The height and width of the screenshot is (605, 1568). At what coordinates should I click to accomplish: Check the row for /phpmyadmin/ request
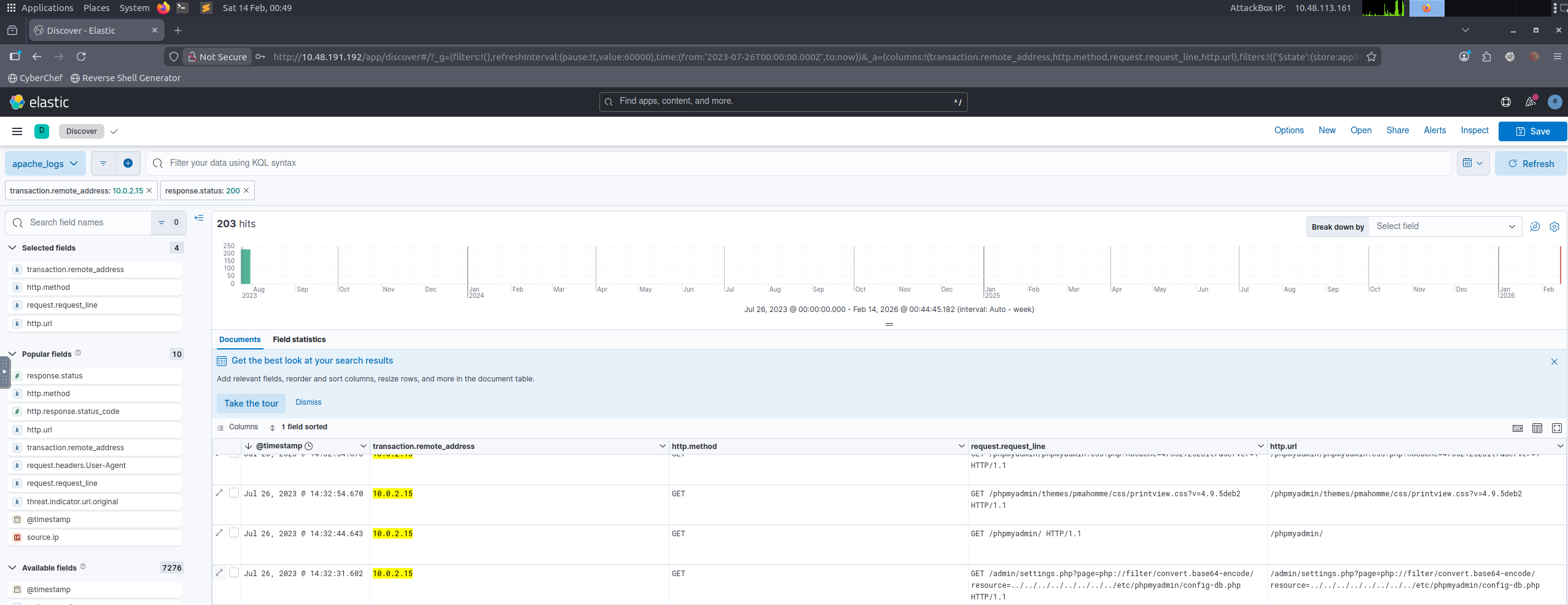234,533
